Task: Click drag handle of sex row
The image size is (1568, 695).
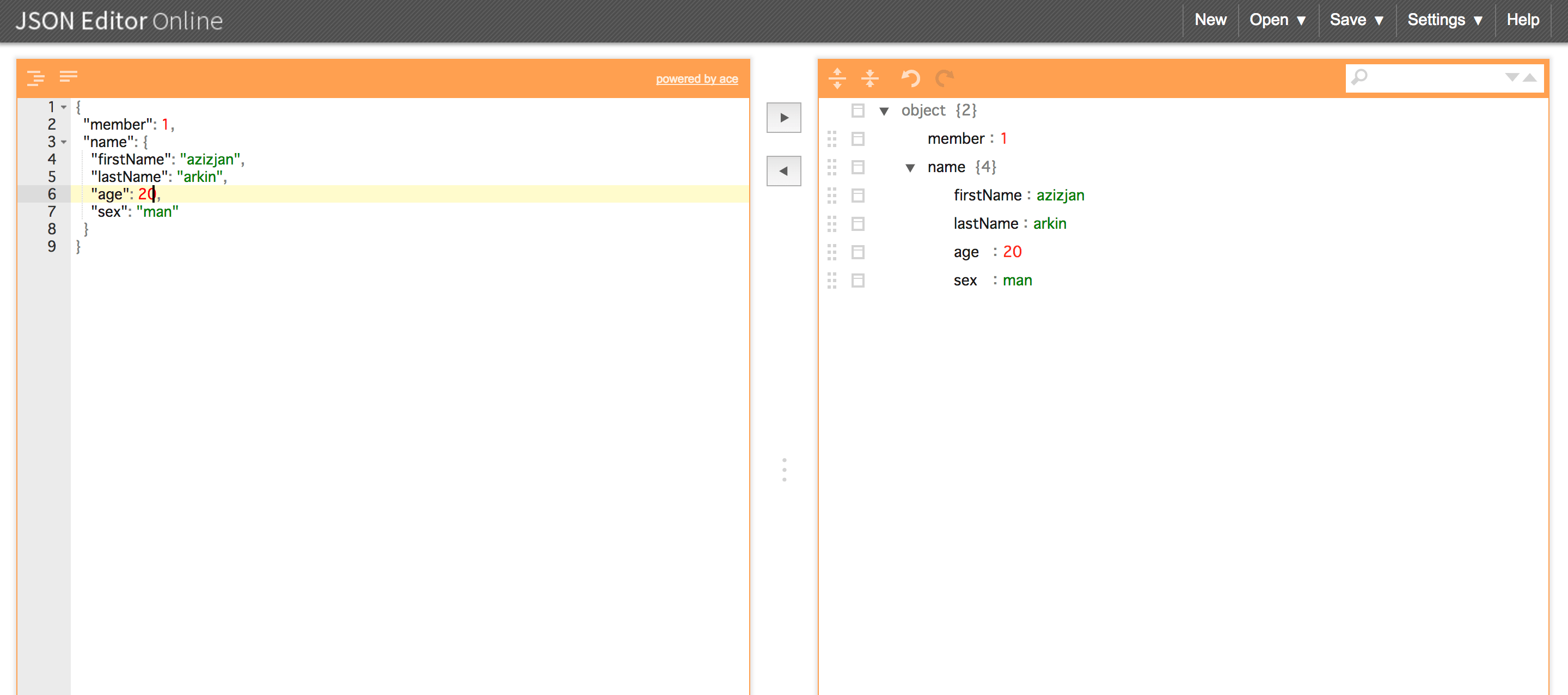Action: (x=832, y=281)
